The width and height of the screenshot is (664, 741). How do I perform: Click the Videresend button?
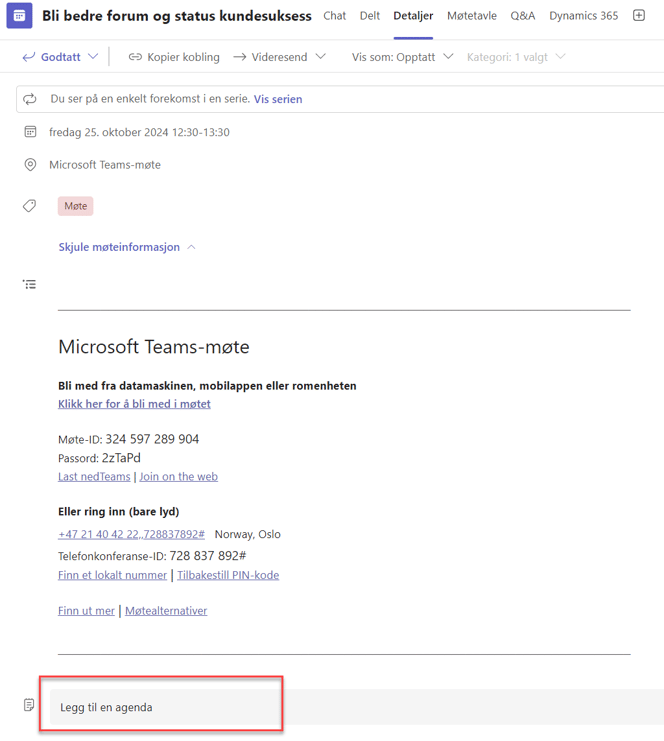(270, 57)
